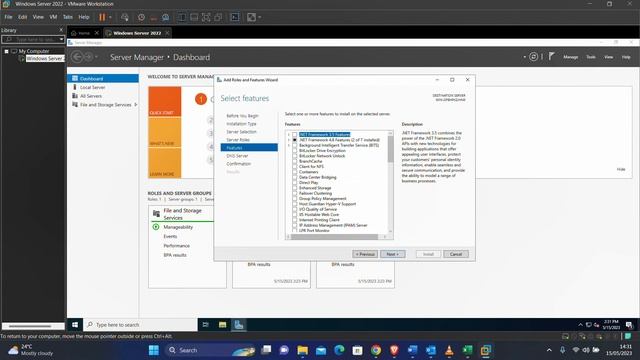Open VMware snapshot manager icon
This screenshot has width=640, height=360.
pos(166,17)
